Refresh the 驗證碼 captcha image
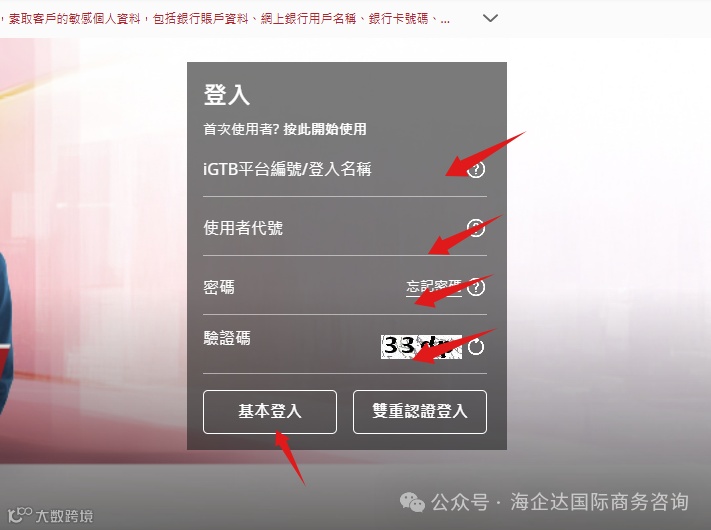The height and width of the screenshot is (530, 711). [x=476, y=347]
